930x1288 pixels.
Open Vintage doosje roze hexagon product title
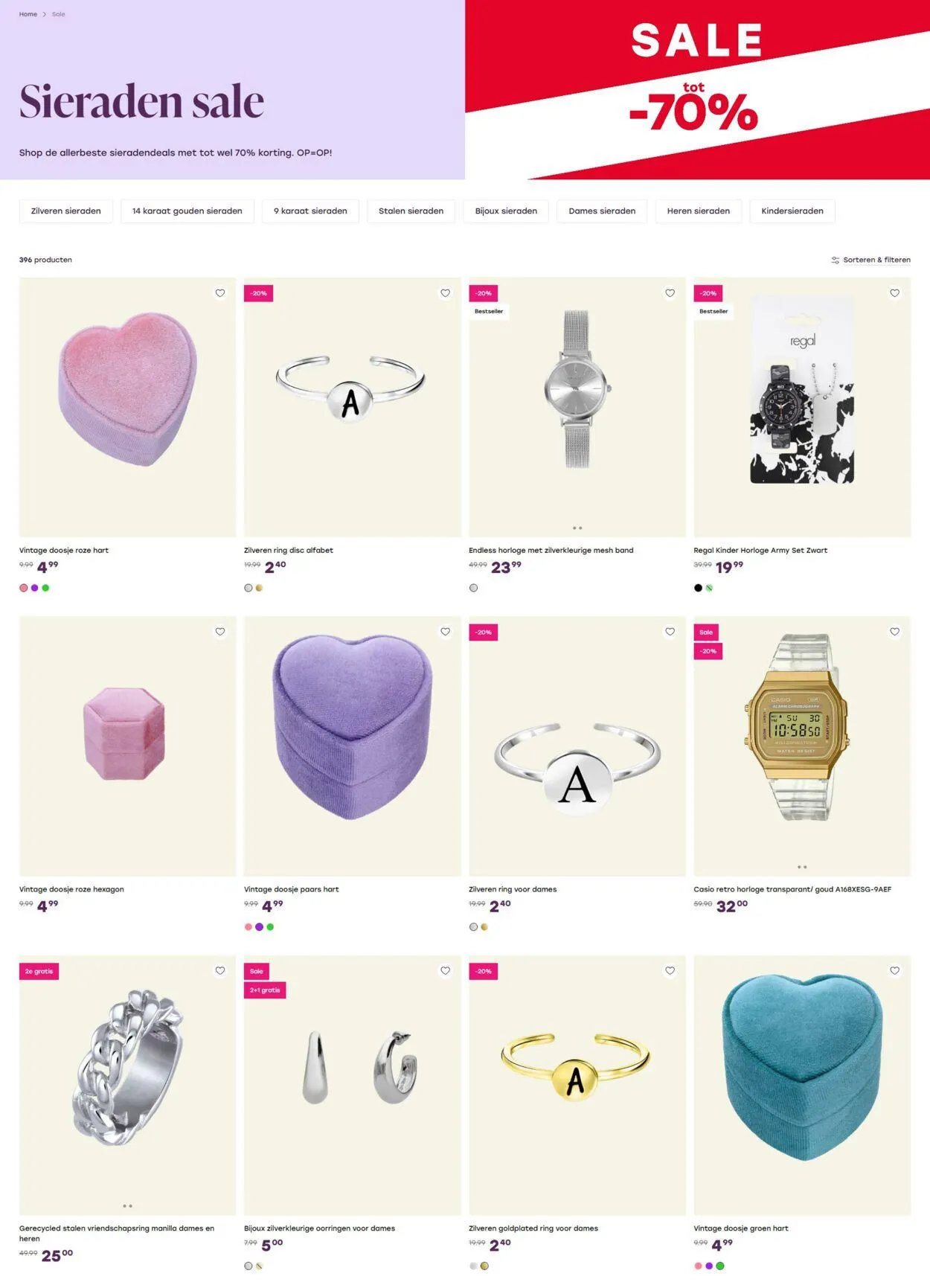71,889
